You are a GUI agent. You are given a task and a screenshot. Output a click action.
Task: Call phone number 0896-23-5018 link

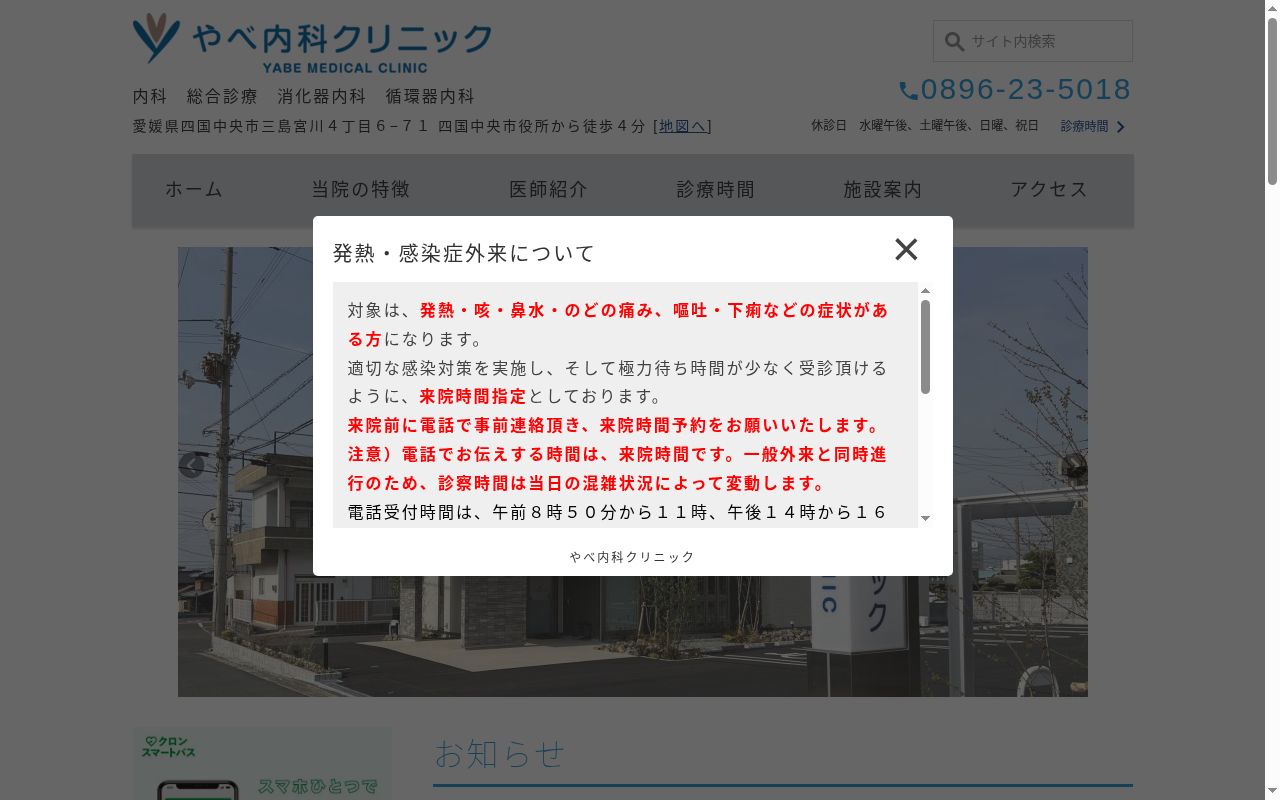click(x=1025, y=90)
